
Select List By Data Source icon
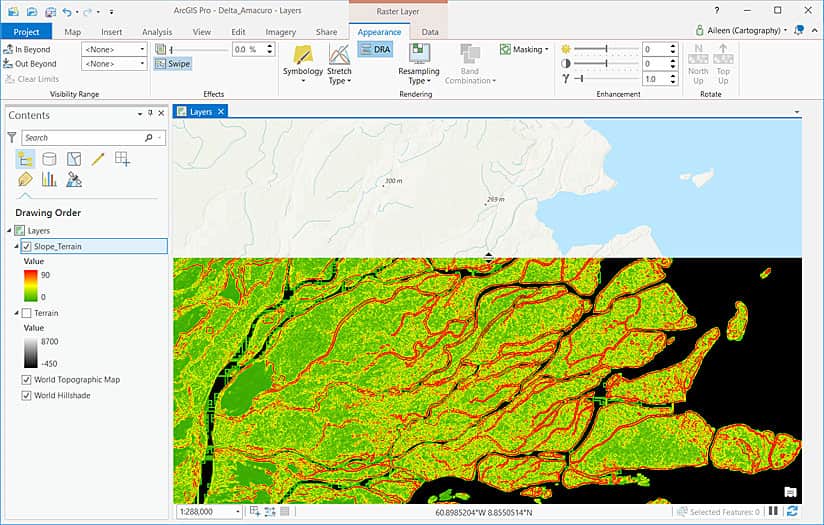tap(49, 159)
